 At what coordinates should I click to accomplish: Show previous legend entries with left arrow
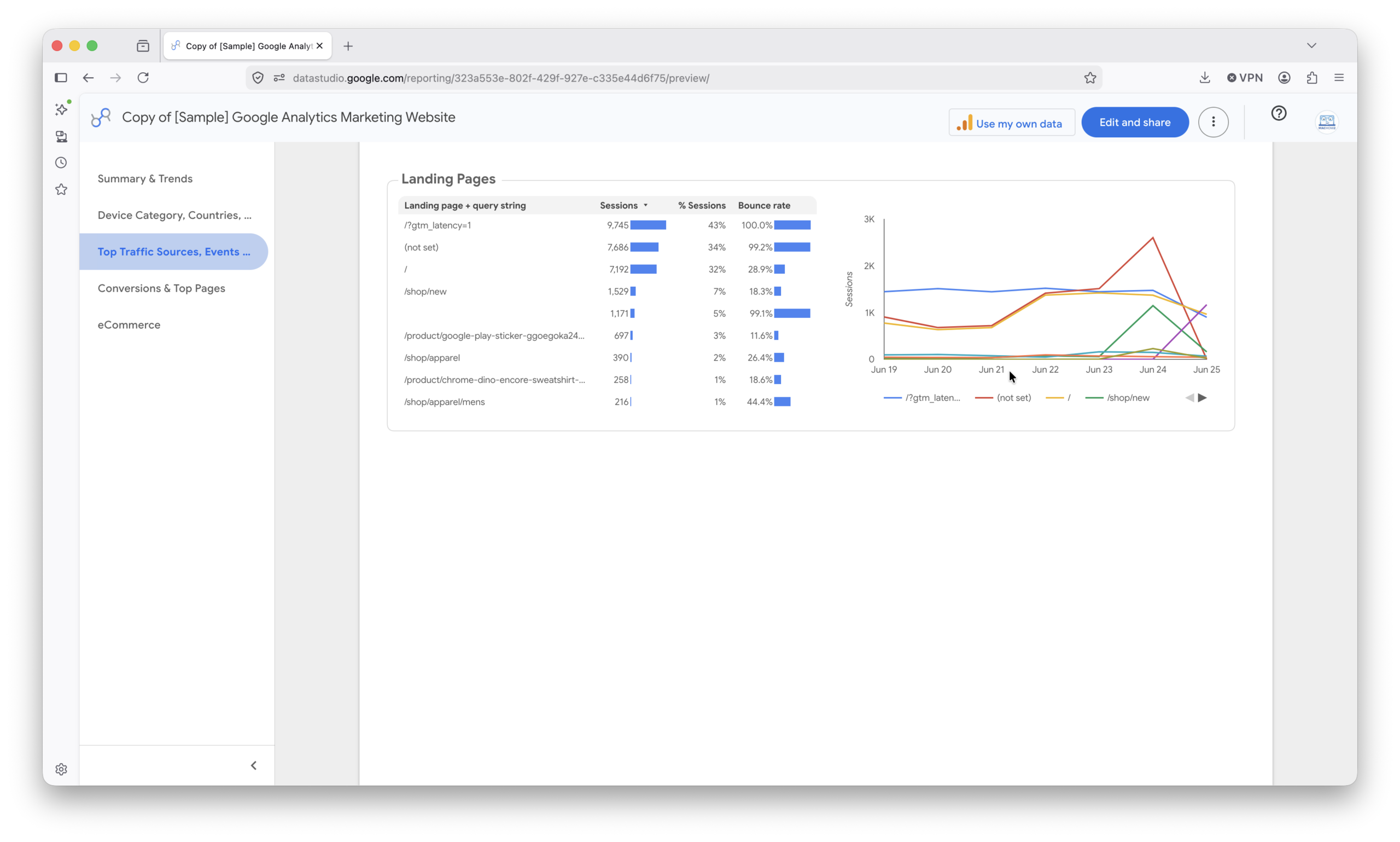point(1189,398)
